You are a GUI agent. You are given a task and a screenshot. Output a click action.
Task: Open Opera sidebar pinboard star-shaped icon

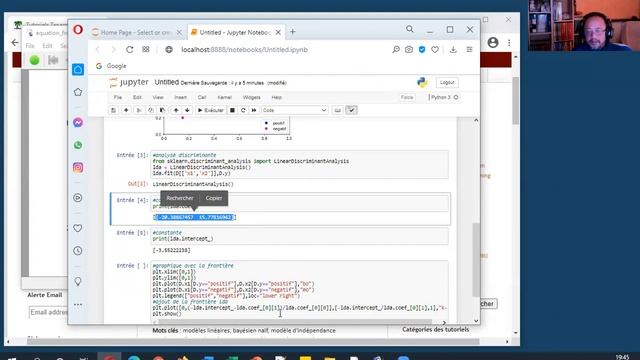pos(78,92)
